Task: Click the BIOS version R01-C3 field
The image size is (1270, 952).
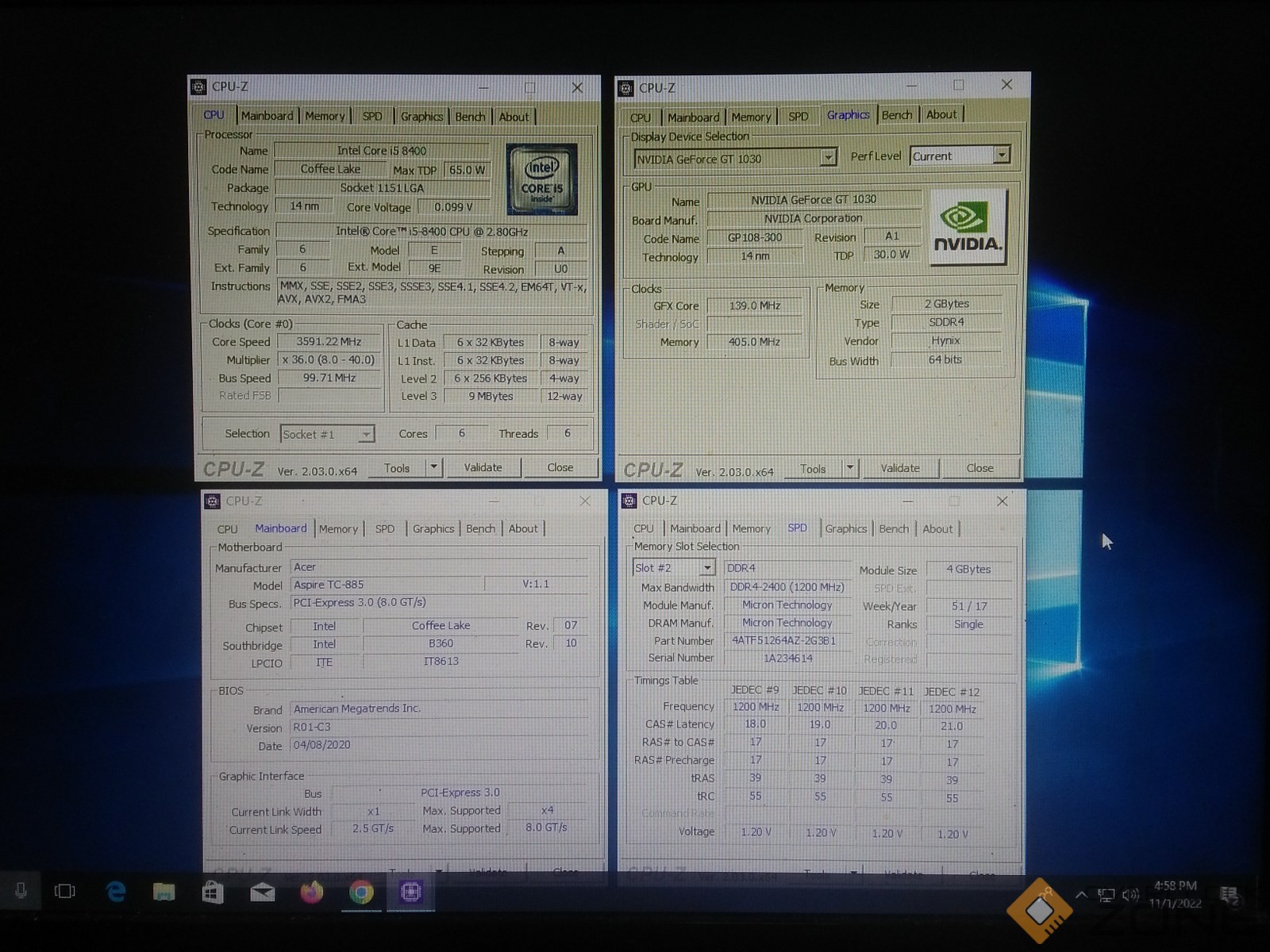Action: [x=440, y=727]
